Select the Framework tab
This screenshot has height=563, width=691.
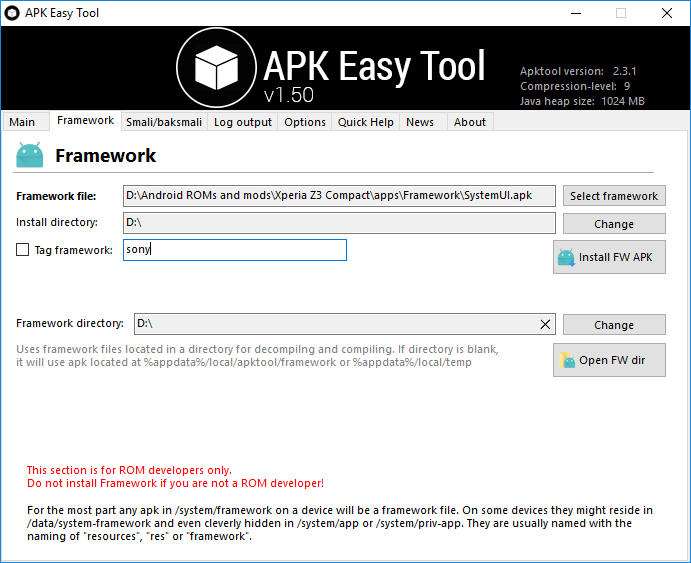coord(85,120)
